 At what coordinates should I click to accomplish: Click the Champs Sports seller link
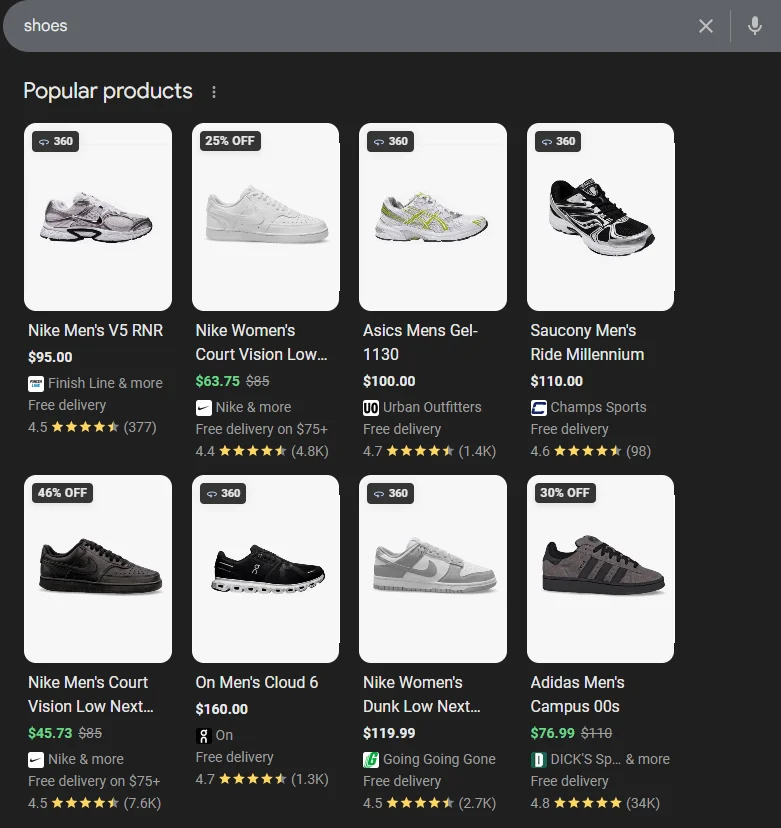(x=598, y=407)
